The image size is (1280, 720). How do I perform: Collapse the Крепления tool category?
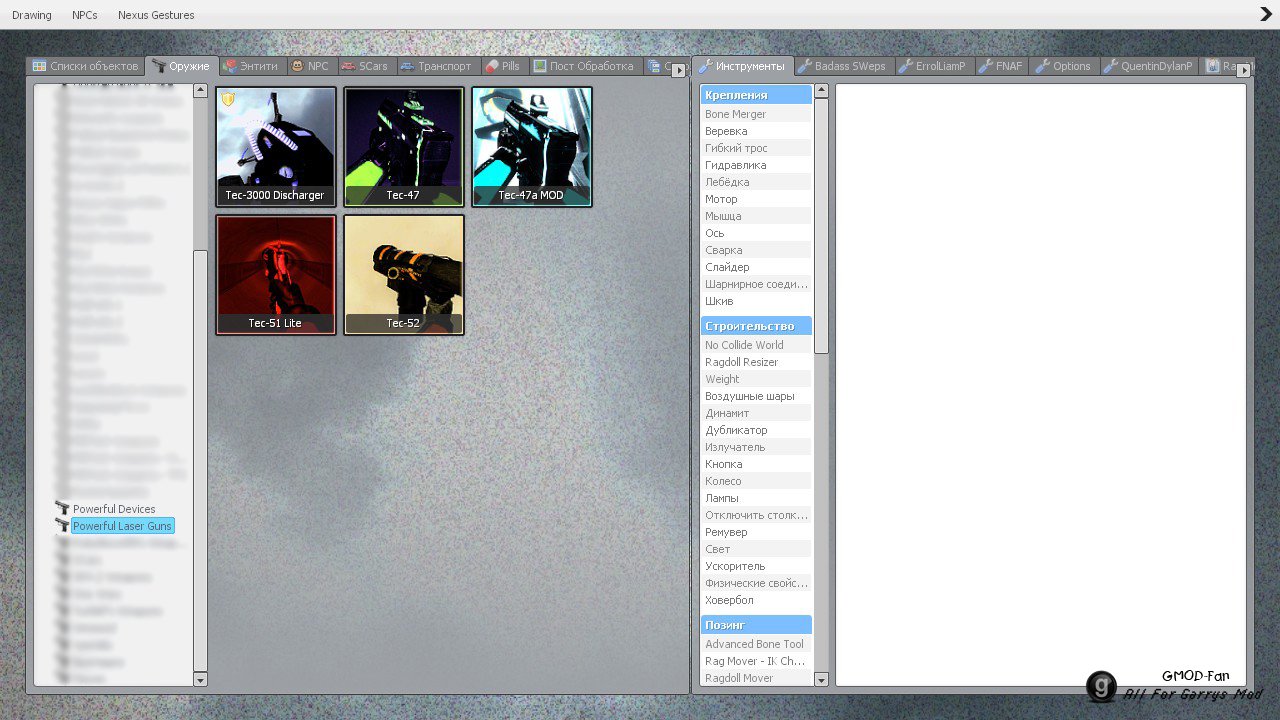point(756,95)
